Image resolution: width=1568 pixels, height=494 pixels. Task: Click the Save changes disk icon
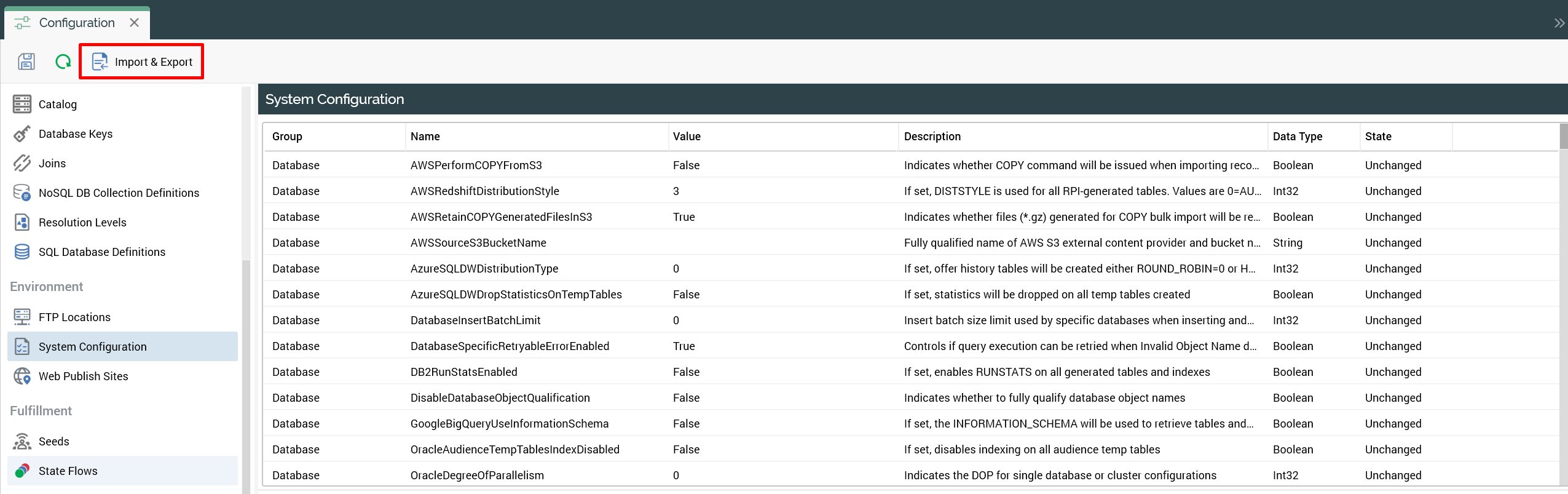point(26,62)
